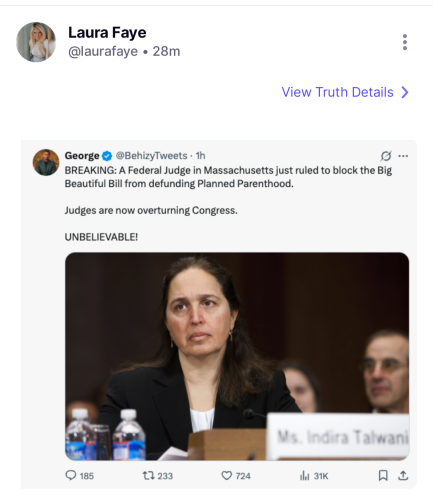This screenshot has height=500, width=433.
Task: Click the retweet arrows icon
Action: tap(148, 475)
